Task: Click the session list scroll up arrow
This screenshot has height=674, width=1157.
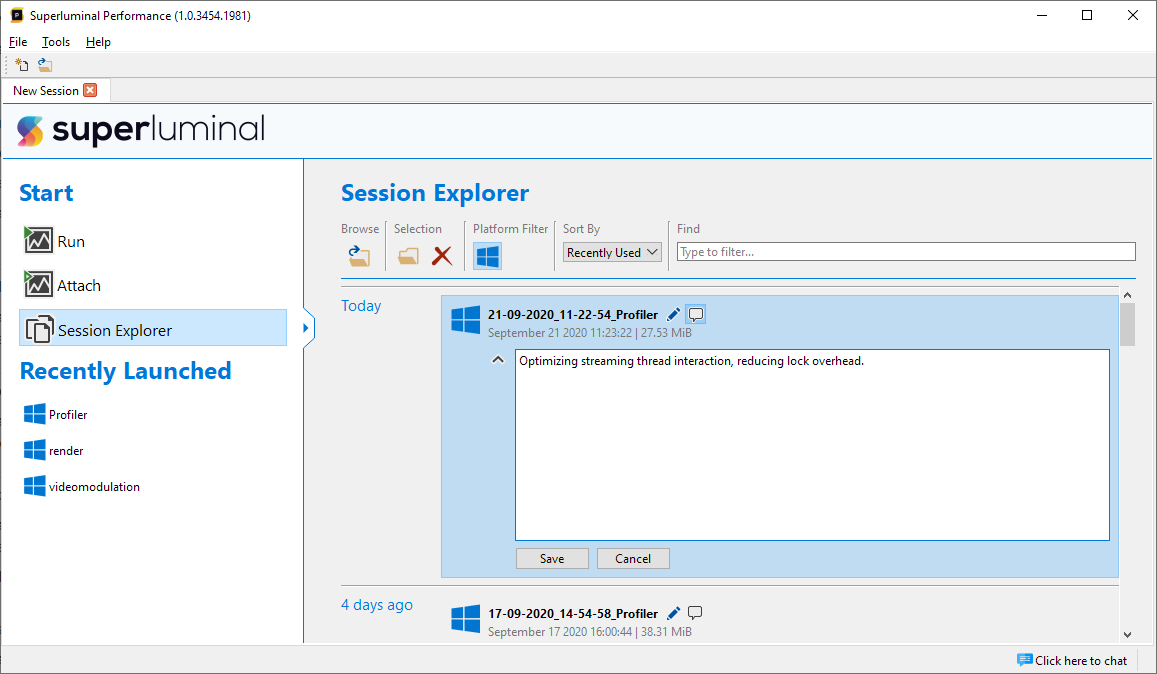Action: [x=1127, y=295]
